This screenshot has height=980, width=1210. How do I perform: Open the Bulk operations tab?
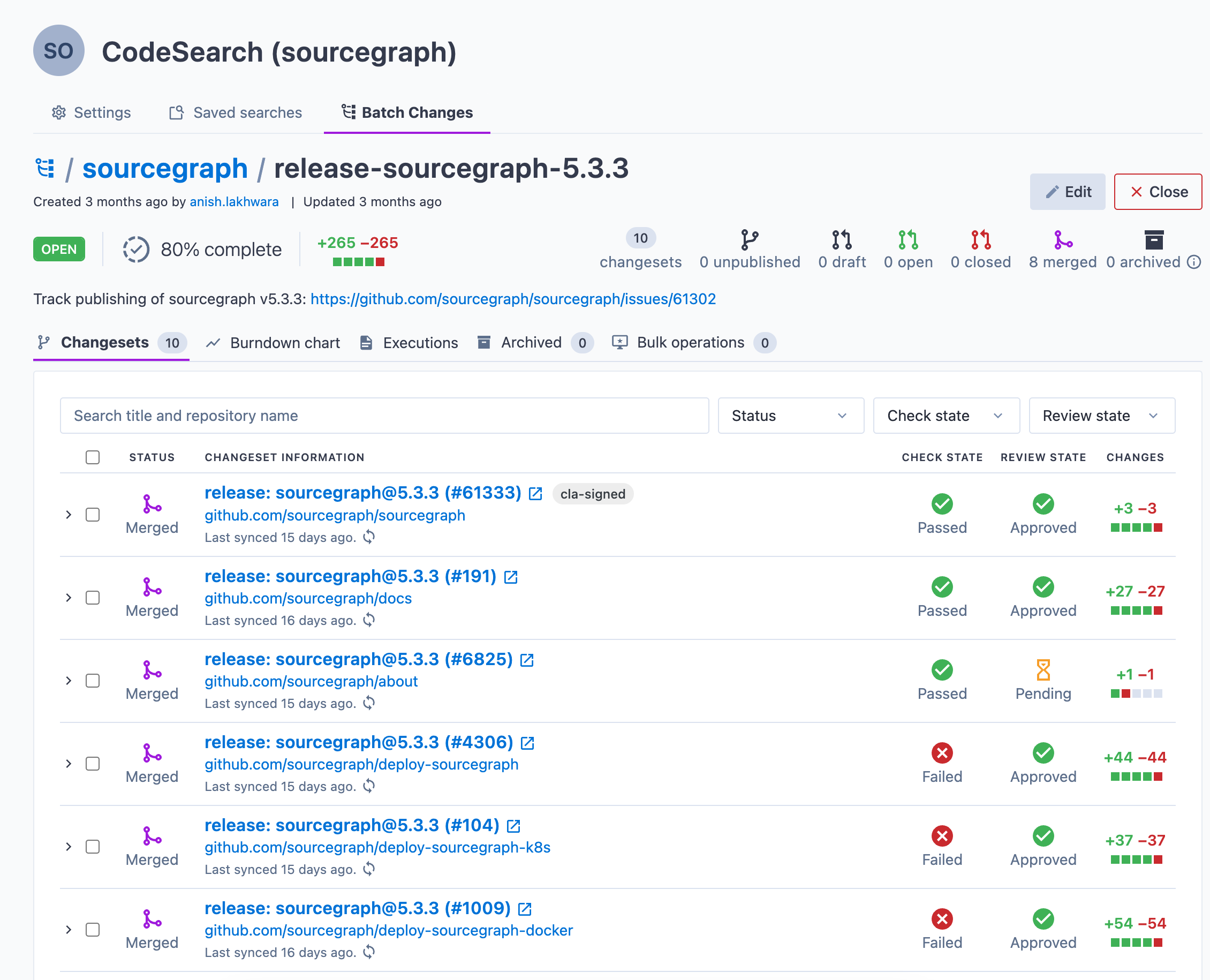pyautogui.click(x=694, y=343)
